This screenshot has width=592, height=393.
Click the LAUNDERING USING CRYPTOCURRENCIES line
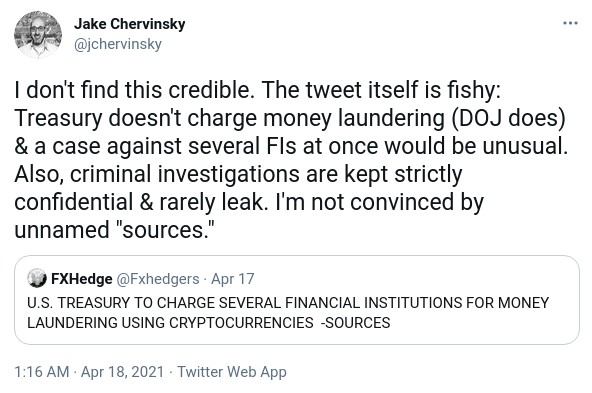(170, 323)
